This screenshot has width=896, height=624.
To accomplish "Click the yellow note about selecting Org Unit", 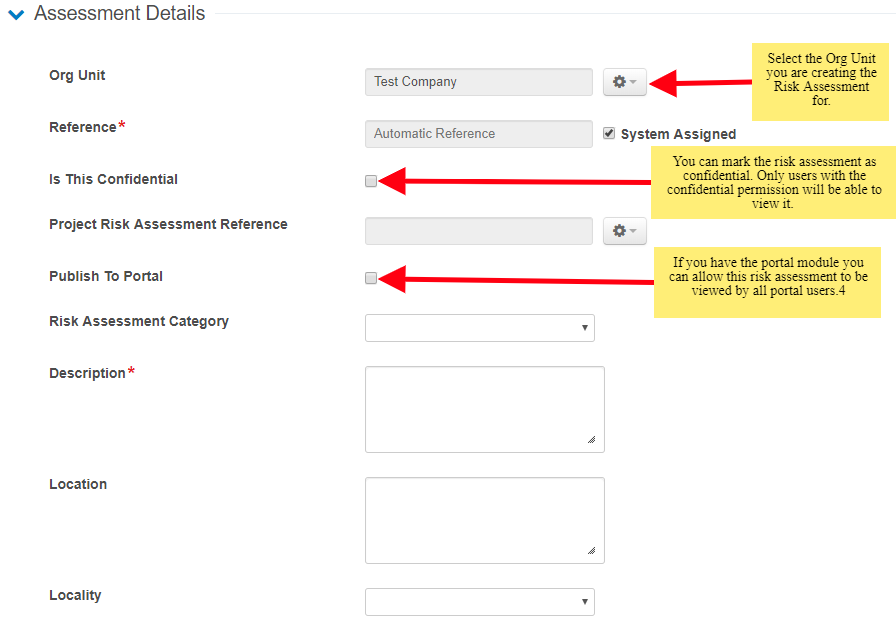I will click(821, 80).
